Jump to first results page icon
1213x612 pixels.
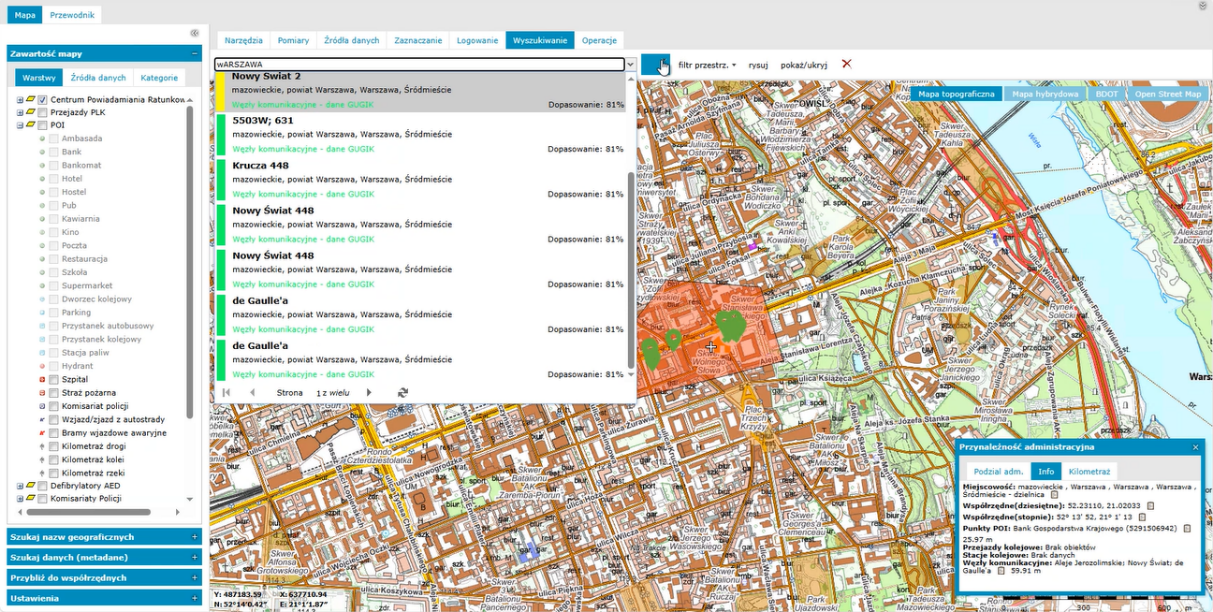coord(226,393)
